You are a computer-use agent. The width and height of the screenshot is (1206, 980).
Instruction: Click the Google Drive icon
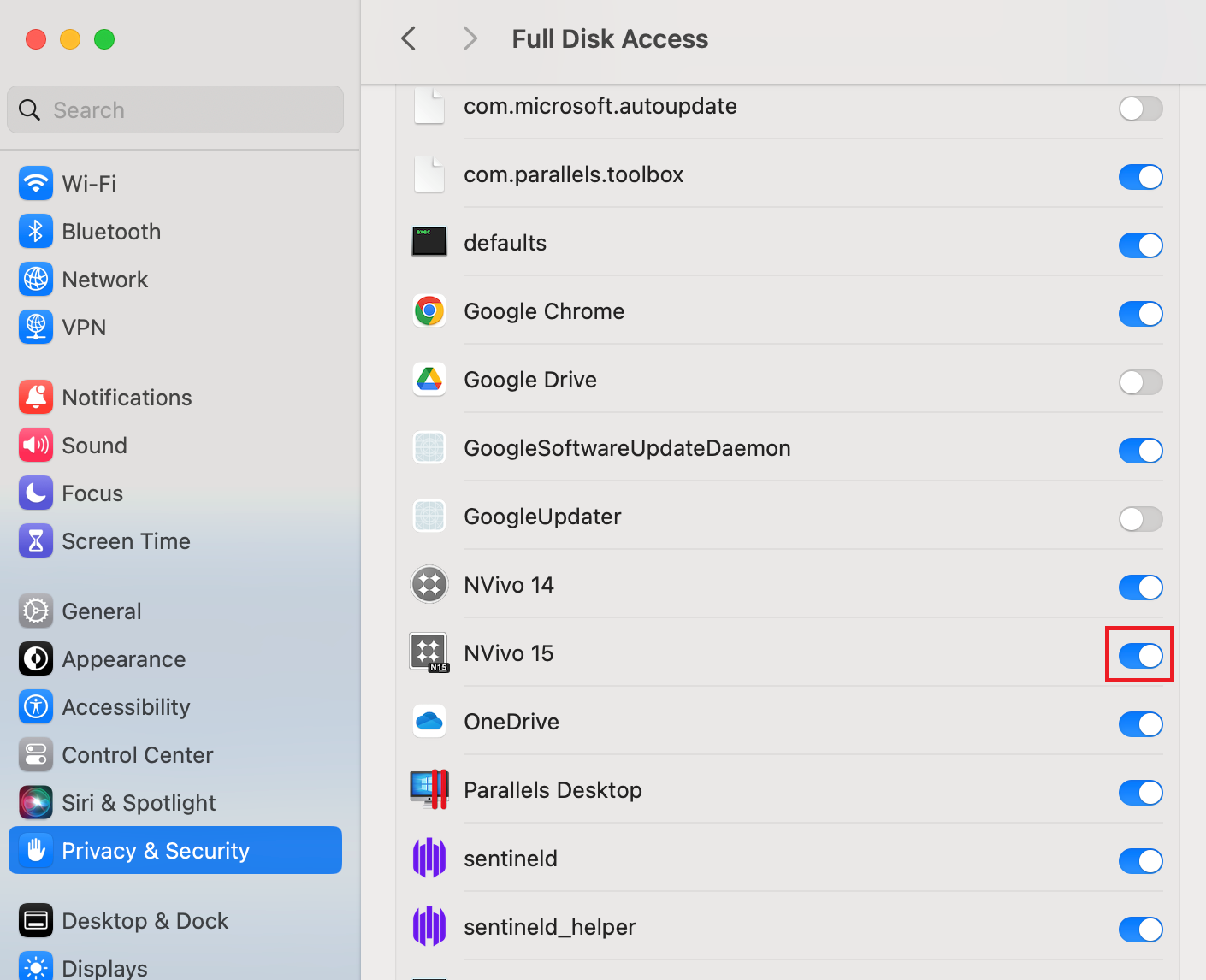click(429, 379)
